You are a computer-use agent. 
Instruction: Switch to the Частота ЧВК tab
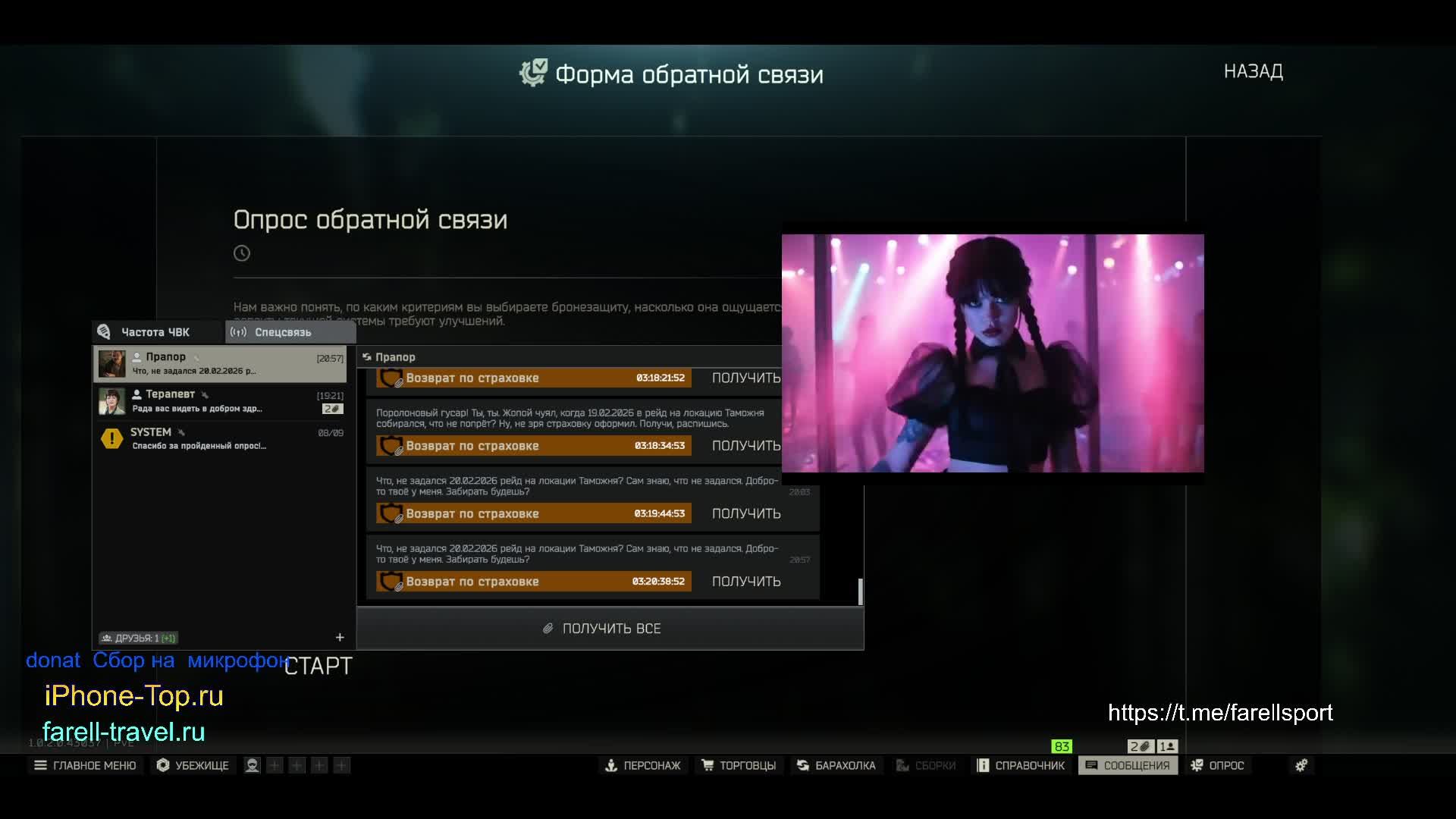pyautogui.click(x=155, y=332)
